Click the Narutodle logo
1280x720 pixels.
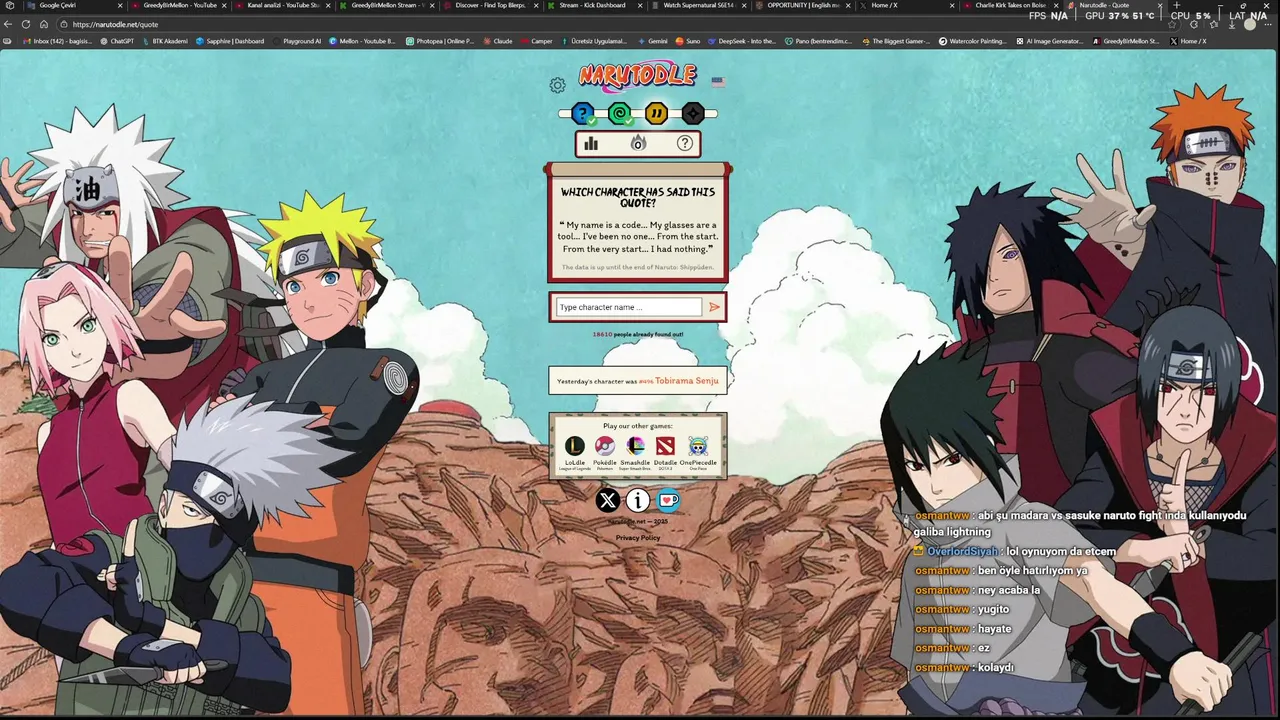coord(637,76)
